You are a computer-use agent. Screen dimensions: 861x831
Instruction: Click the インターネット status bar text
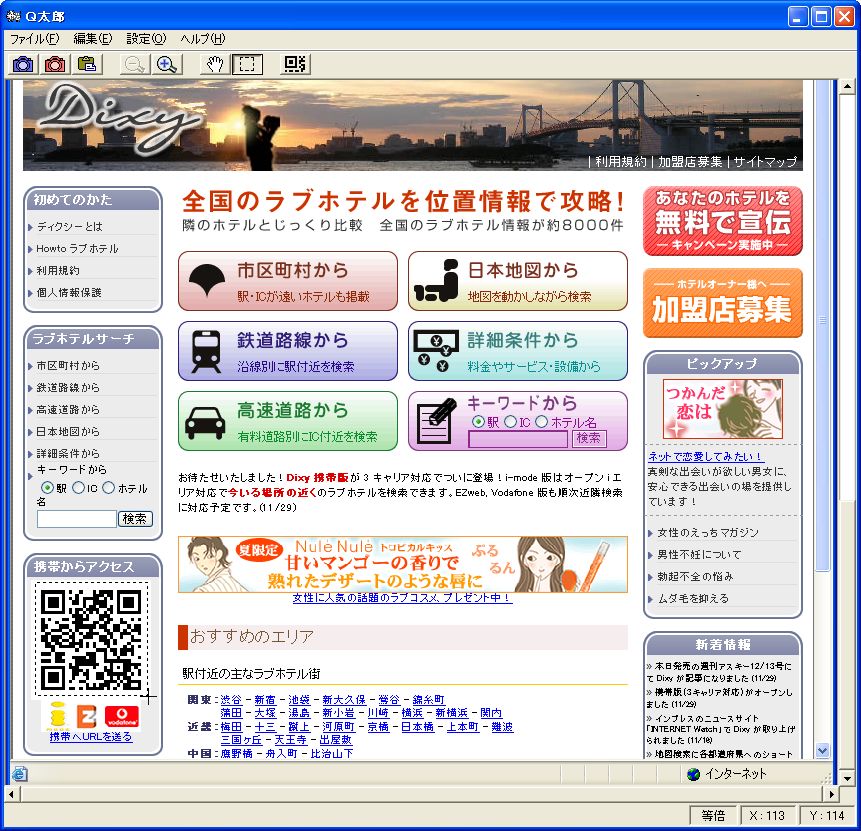tap(736, 774)
